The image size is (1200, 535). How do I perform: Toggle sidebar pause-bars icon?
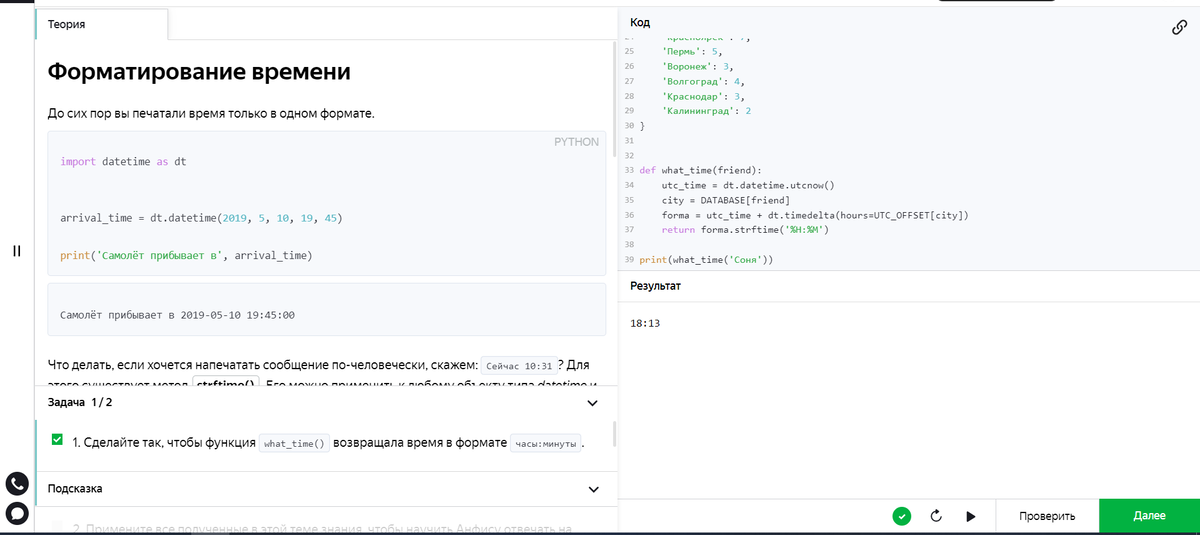coord(16,251)
